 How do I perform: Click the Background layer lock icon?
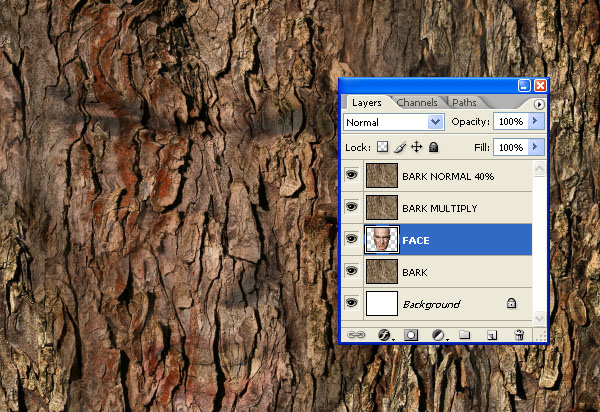[511, 303]
